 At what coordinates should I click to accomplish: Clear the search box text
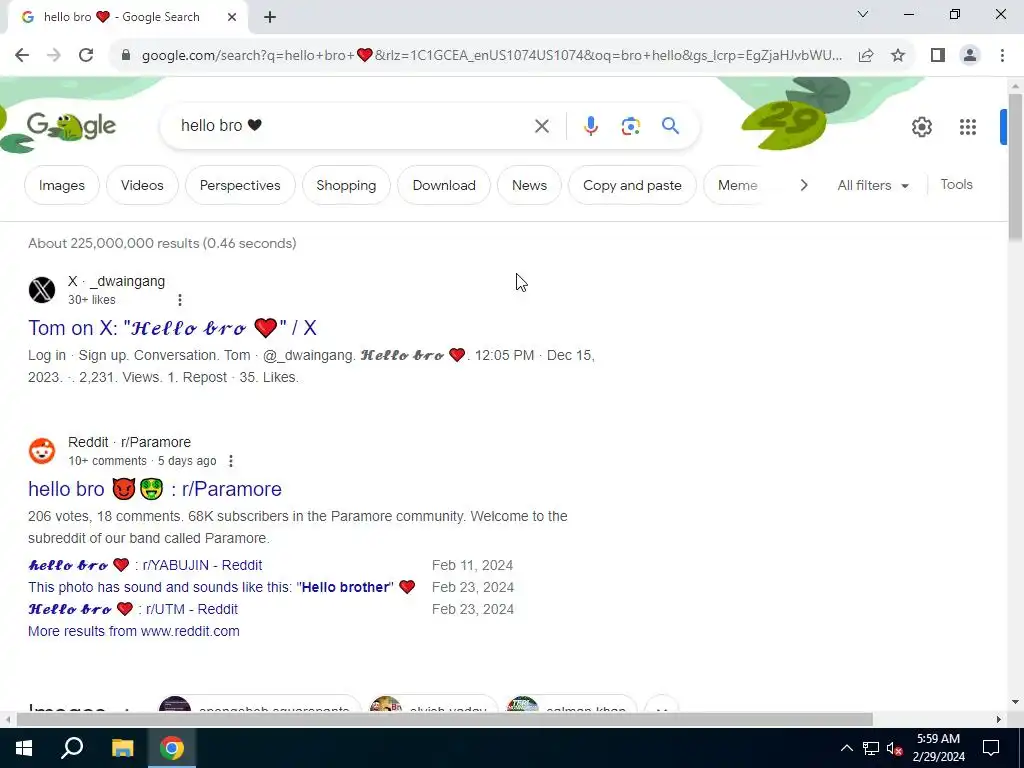click(x=541, y=126)
